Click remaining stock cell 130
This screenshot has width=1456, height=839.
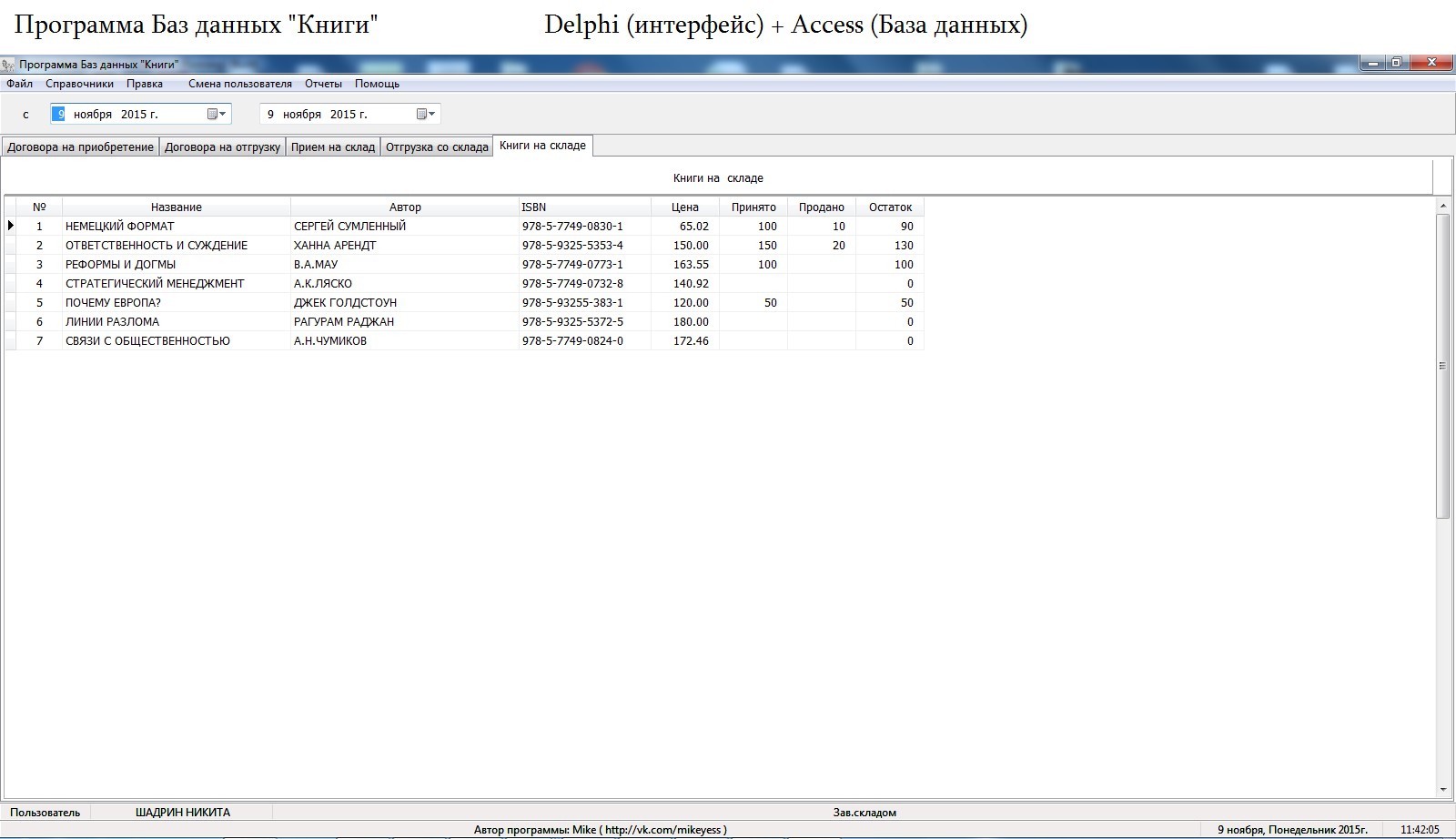890,245
